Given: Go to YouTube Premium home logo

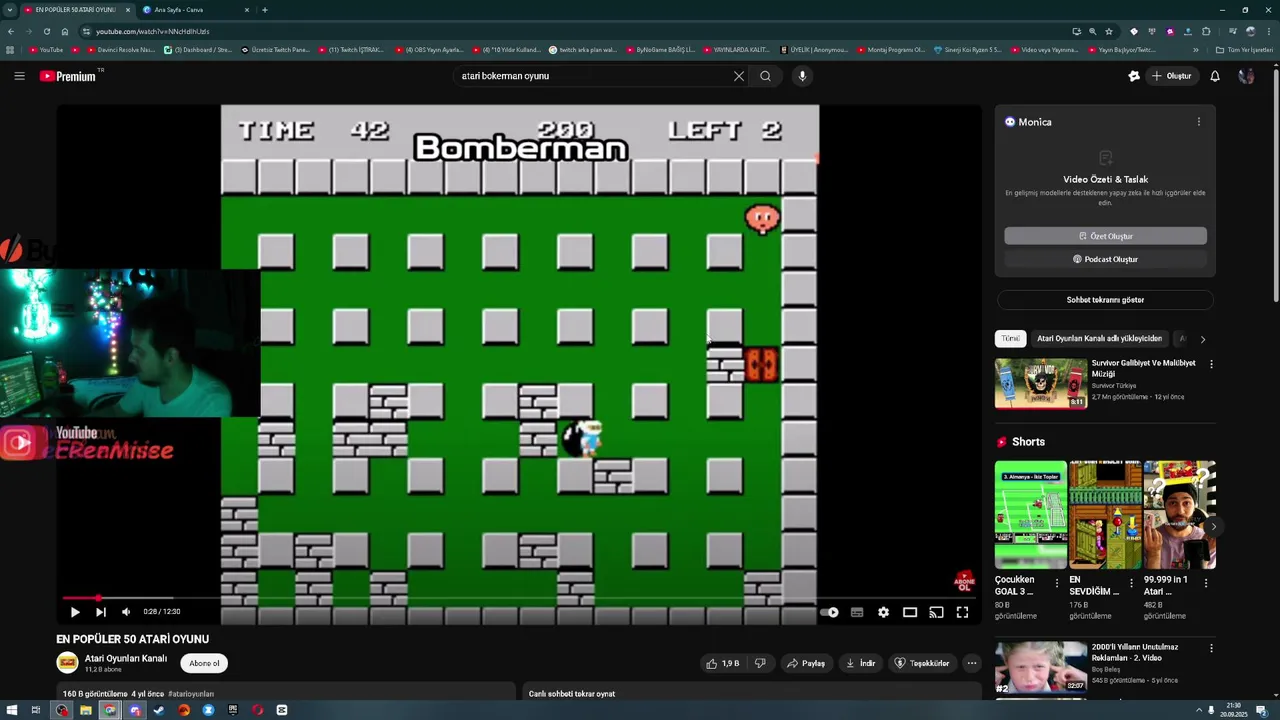Looking at the screenshot, I should 68,76.
